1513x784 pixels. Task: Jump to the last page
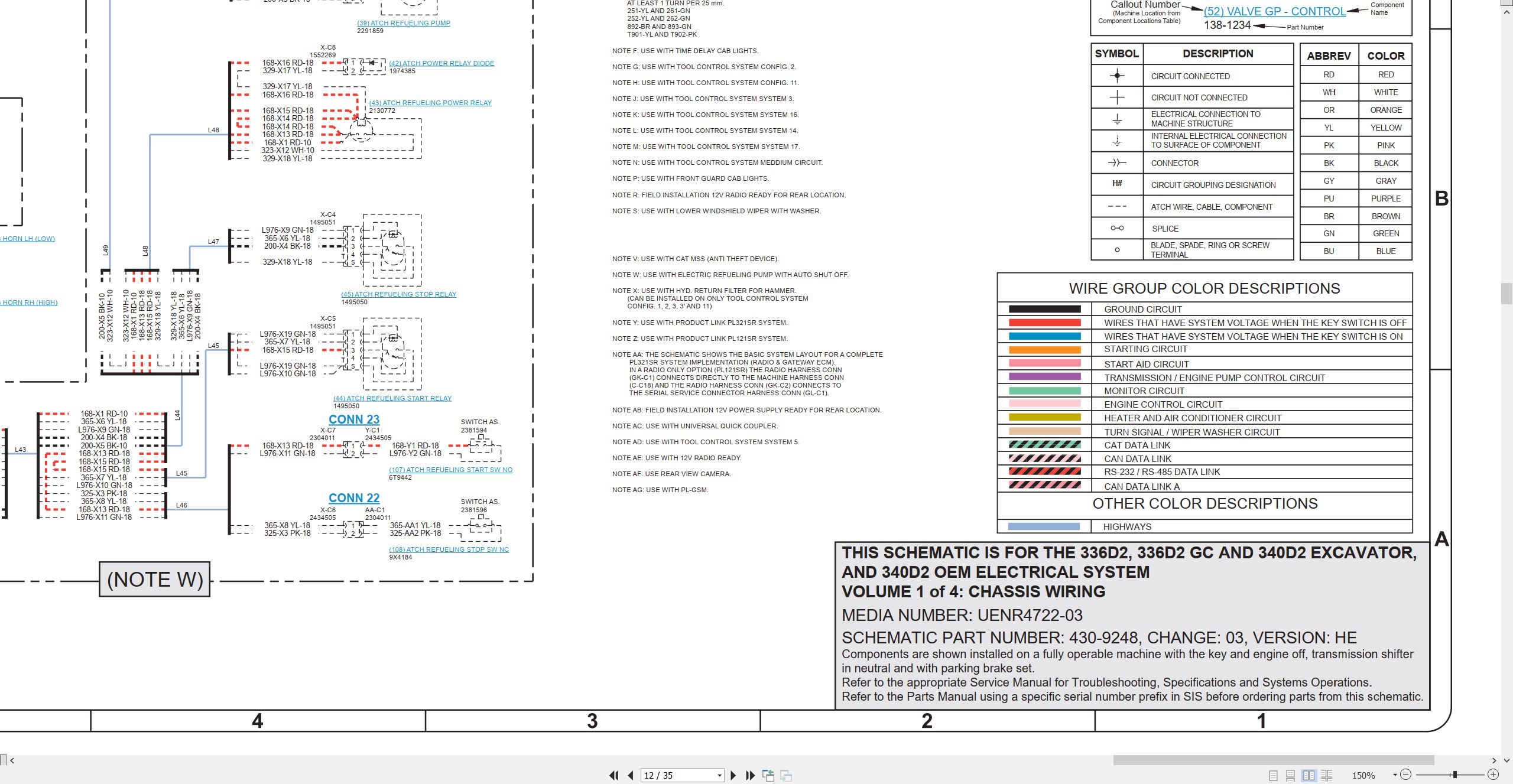point(751,775)
